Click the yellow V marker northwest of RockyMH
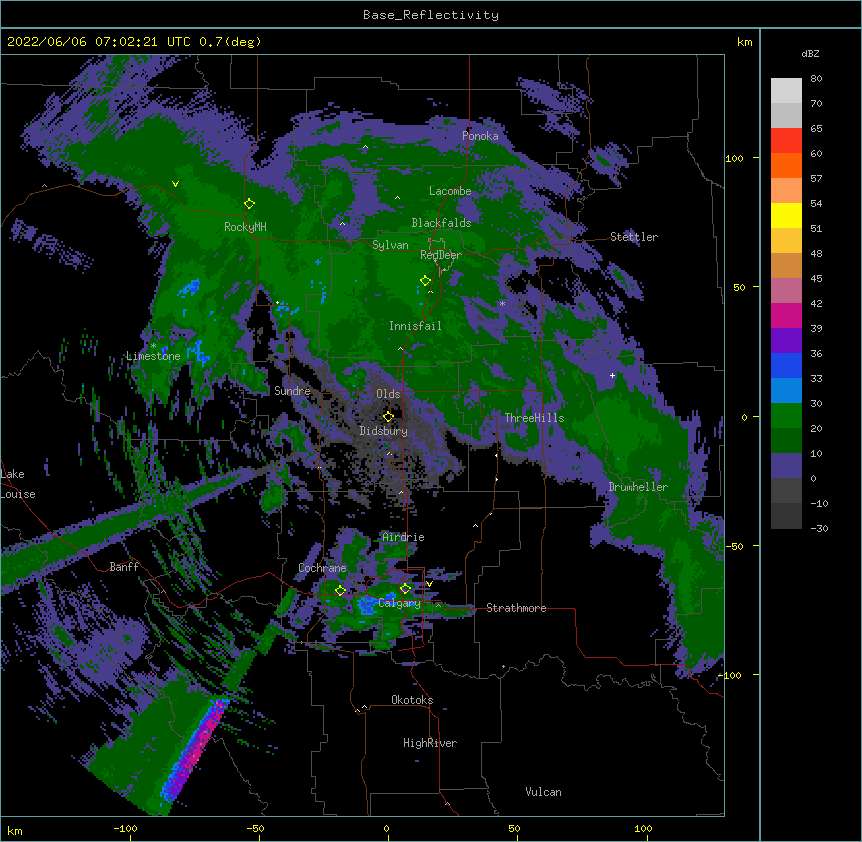 (175, 184)
